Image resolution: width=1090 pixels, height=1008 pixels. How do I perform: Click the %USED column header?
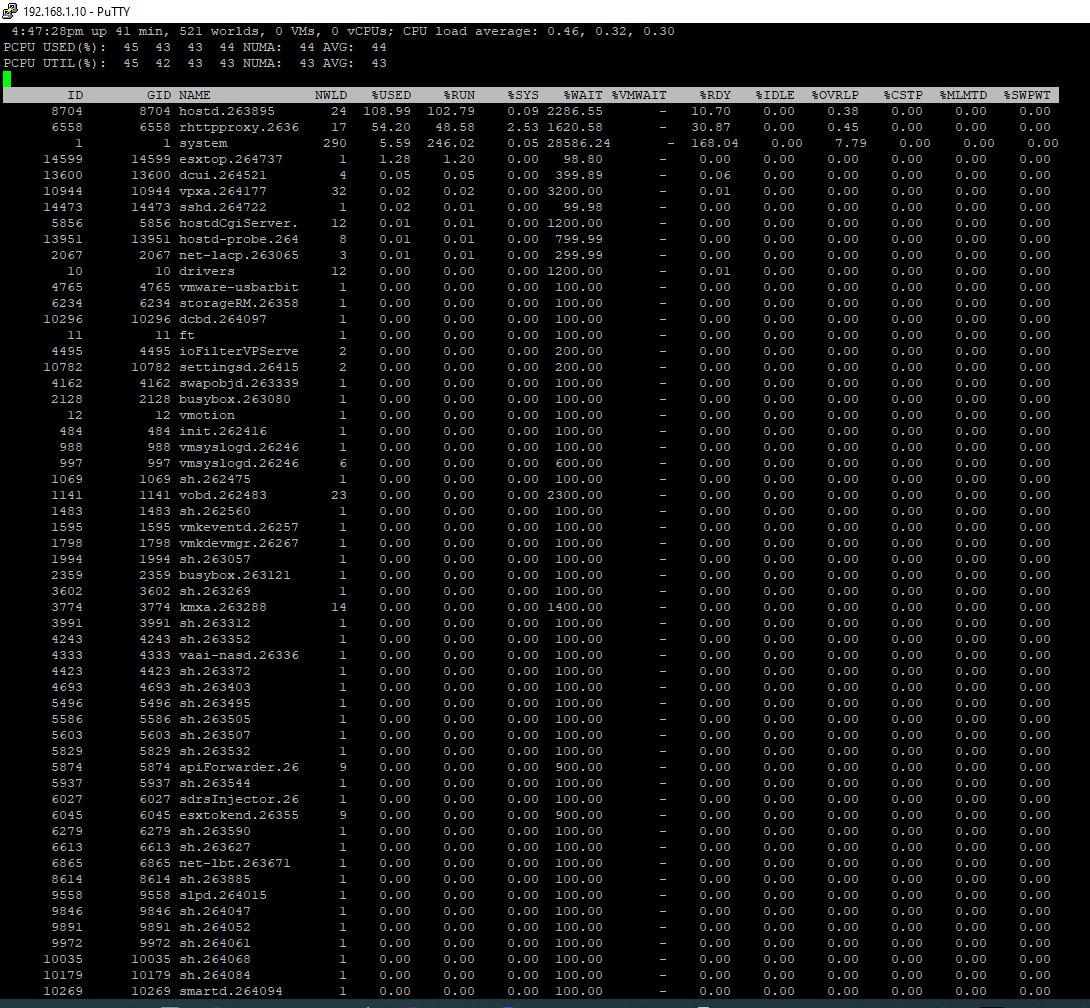(x=391, y=95)
